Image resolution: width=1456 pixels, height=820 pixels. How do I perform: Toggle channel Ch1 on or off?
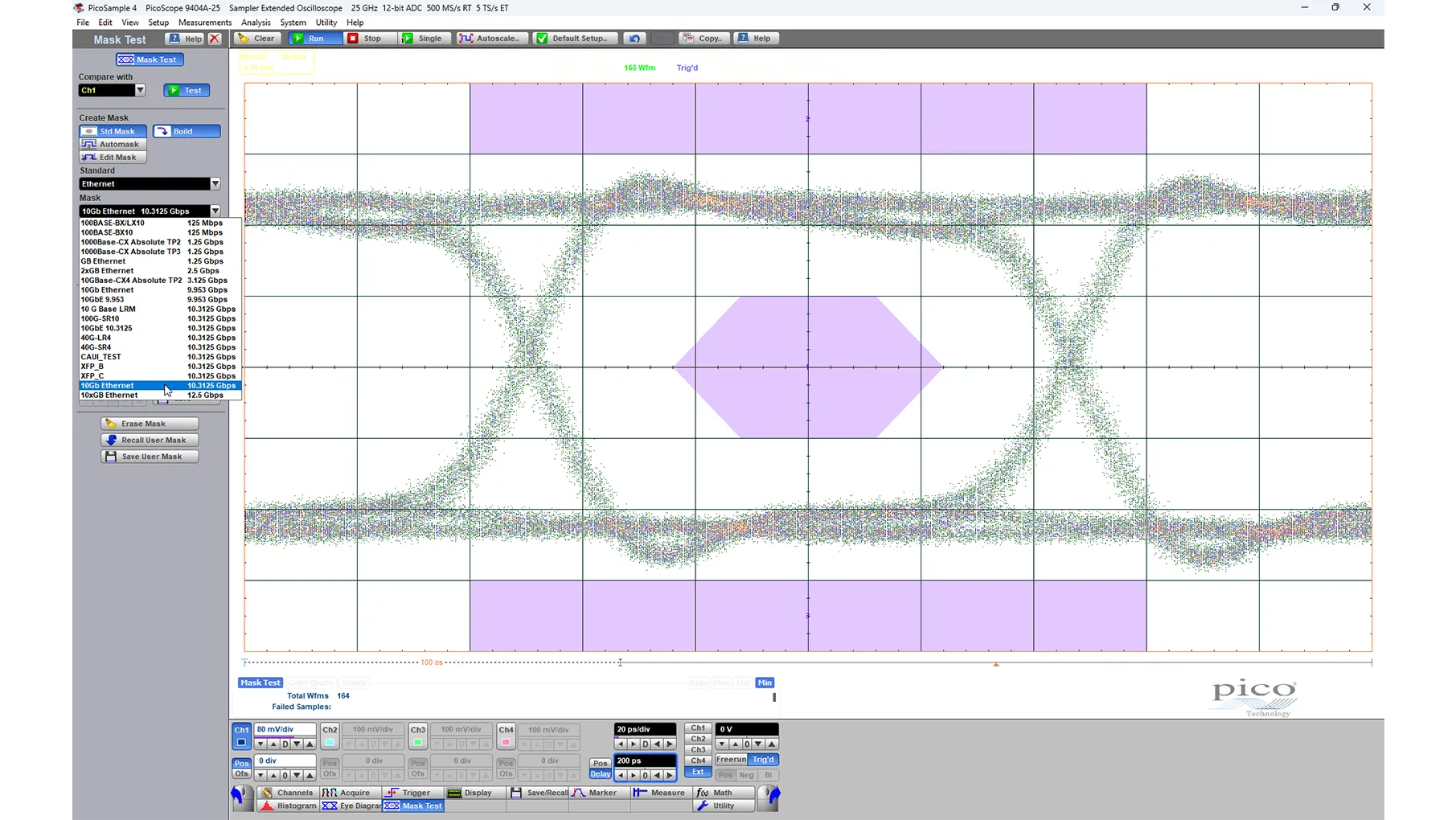click(x=241, y=736)
